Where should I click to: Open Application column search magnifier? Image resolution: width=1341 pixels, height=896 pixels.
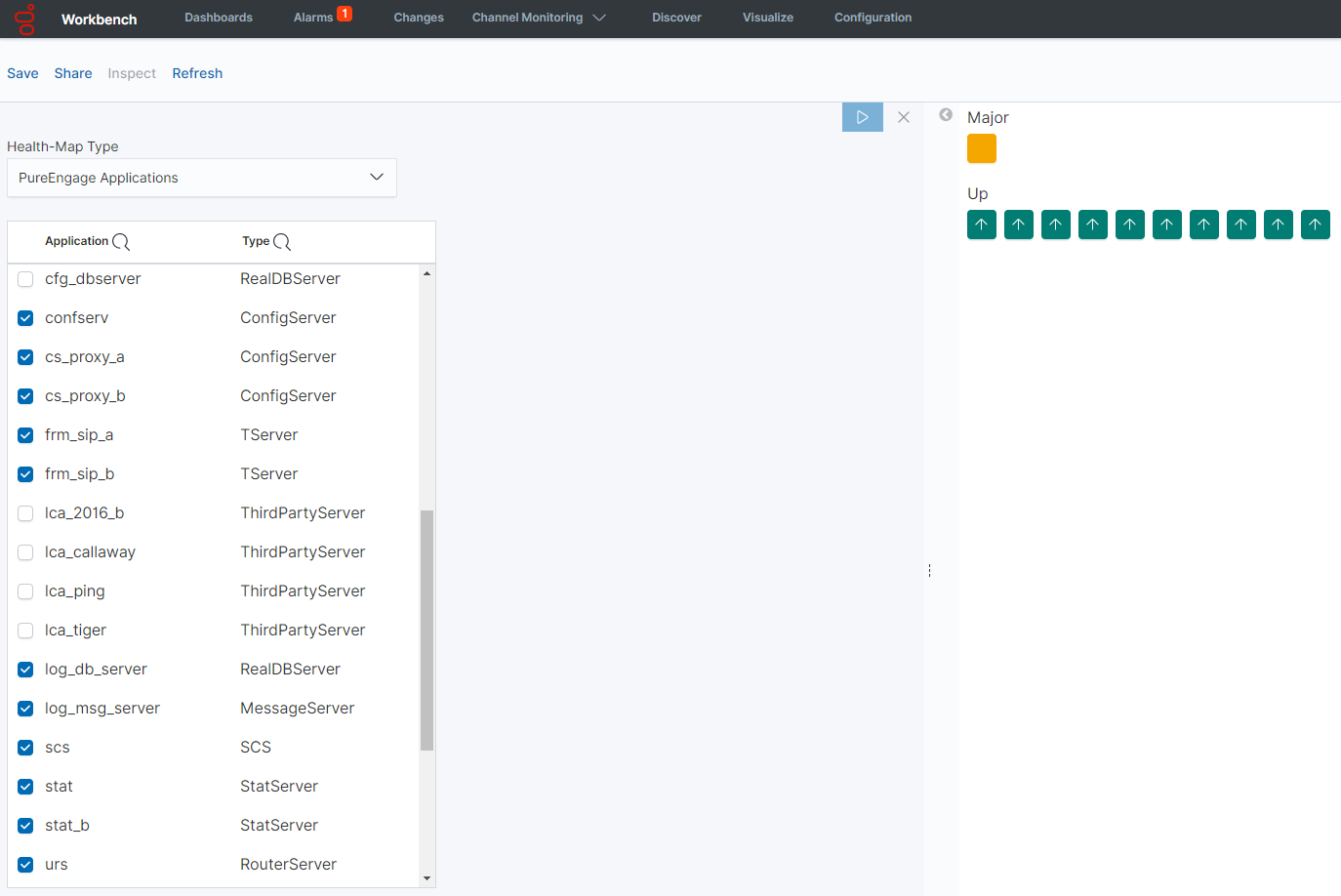(121, 242)
